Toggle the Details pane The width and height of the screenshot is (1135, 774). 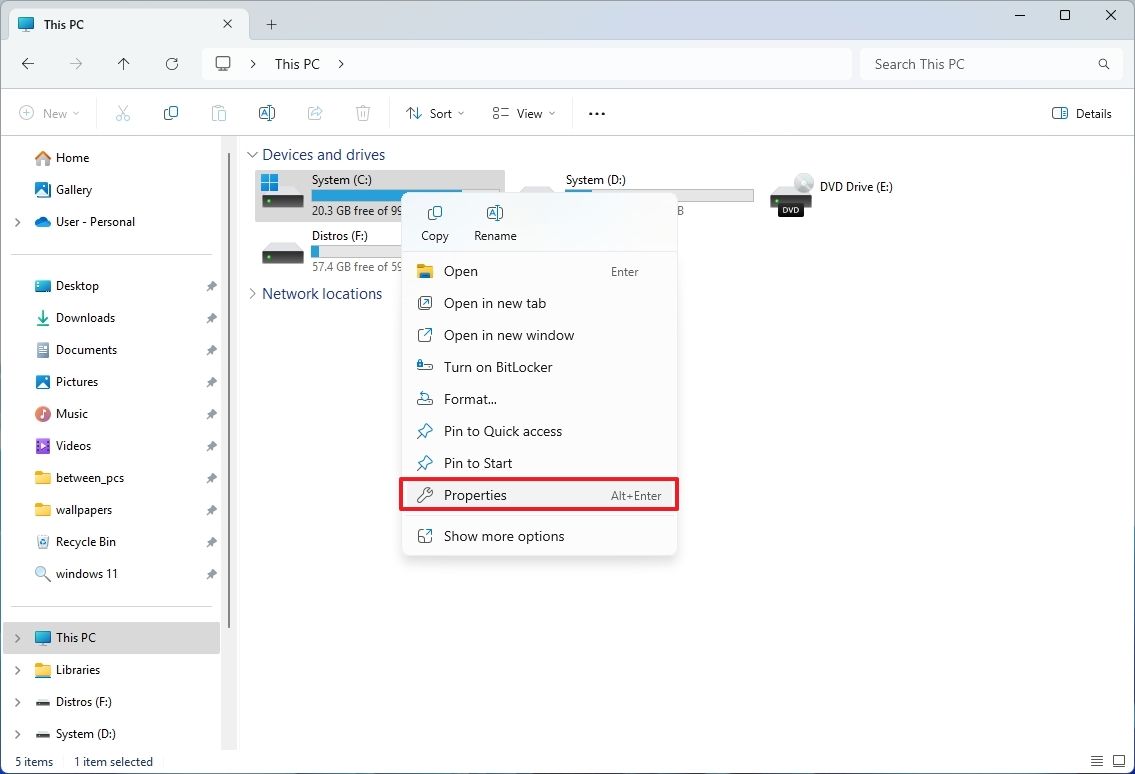click(x=1081, y=113)
